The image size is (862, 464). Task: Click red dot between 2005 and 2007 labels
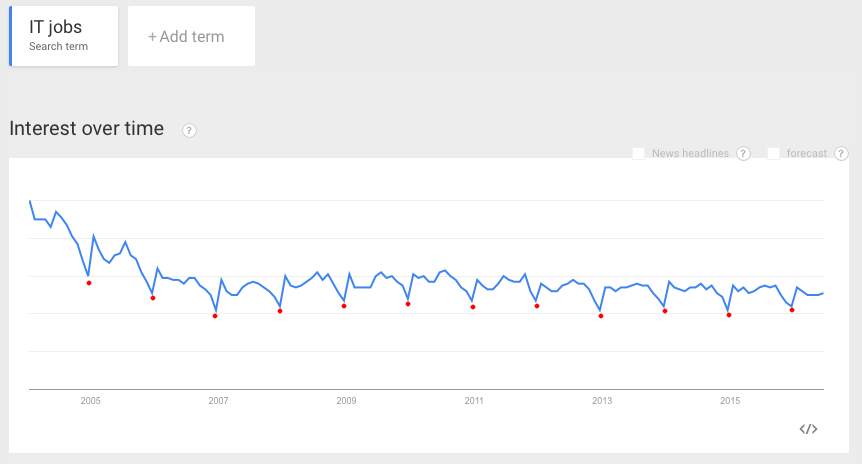click(x=153, y=298)
